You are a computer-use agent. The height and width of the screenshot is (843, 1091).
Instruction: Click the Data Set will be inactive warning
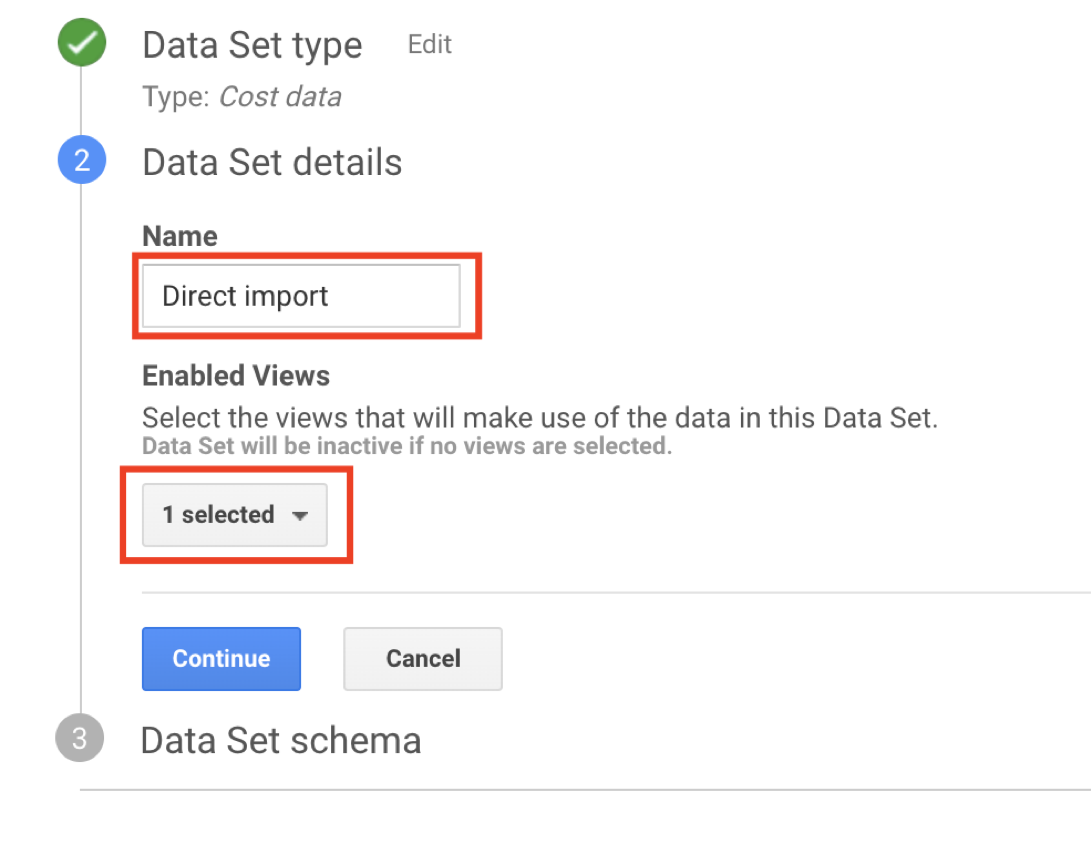[x=407, y=446]
